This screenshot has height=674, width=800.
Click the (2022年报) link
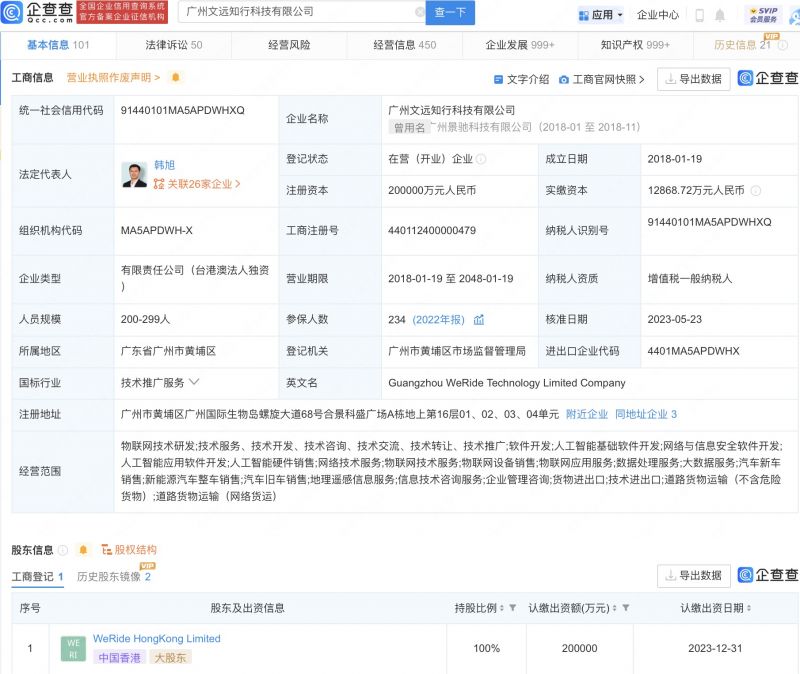pos(438,320)
